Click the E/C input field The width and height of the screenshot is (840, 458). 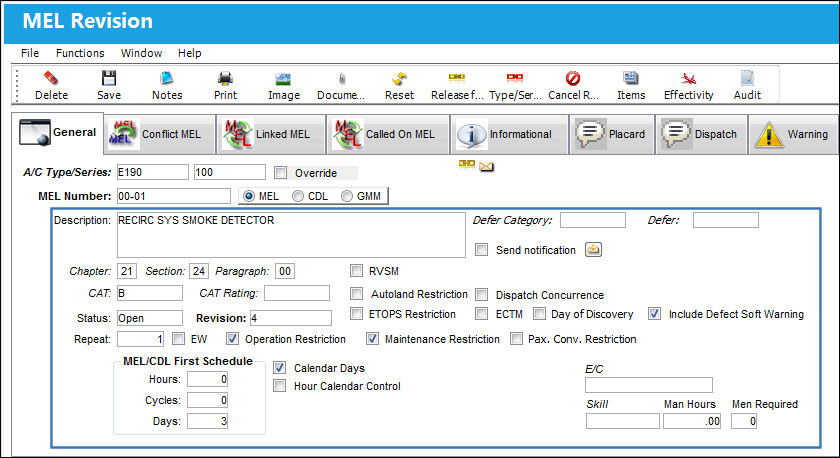coord(649,385)
